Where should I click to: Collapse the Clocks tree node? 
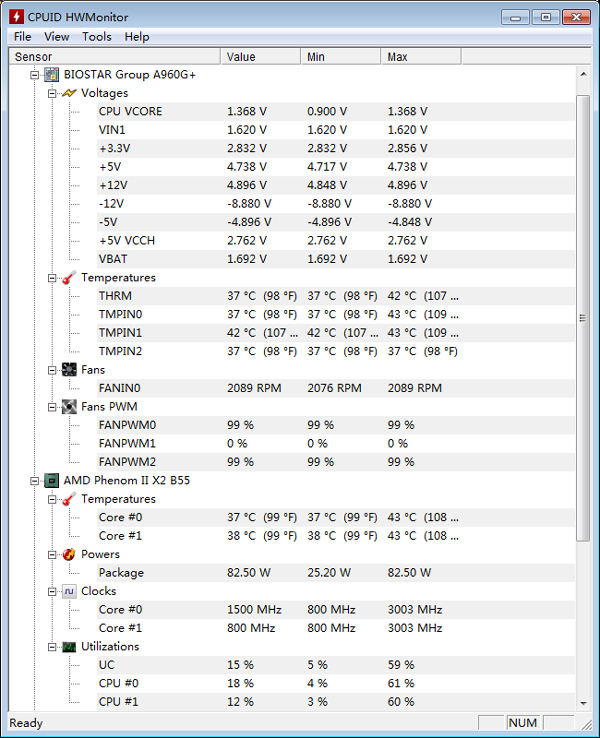pyautogui.click(x=52, y=591)
